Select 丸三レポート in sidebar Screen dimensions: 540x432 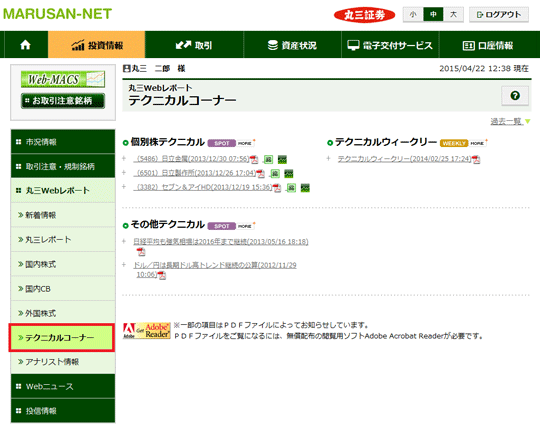click(x=63, y=239)
